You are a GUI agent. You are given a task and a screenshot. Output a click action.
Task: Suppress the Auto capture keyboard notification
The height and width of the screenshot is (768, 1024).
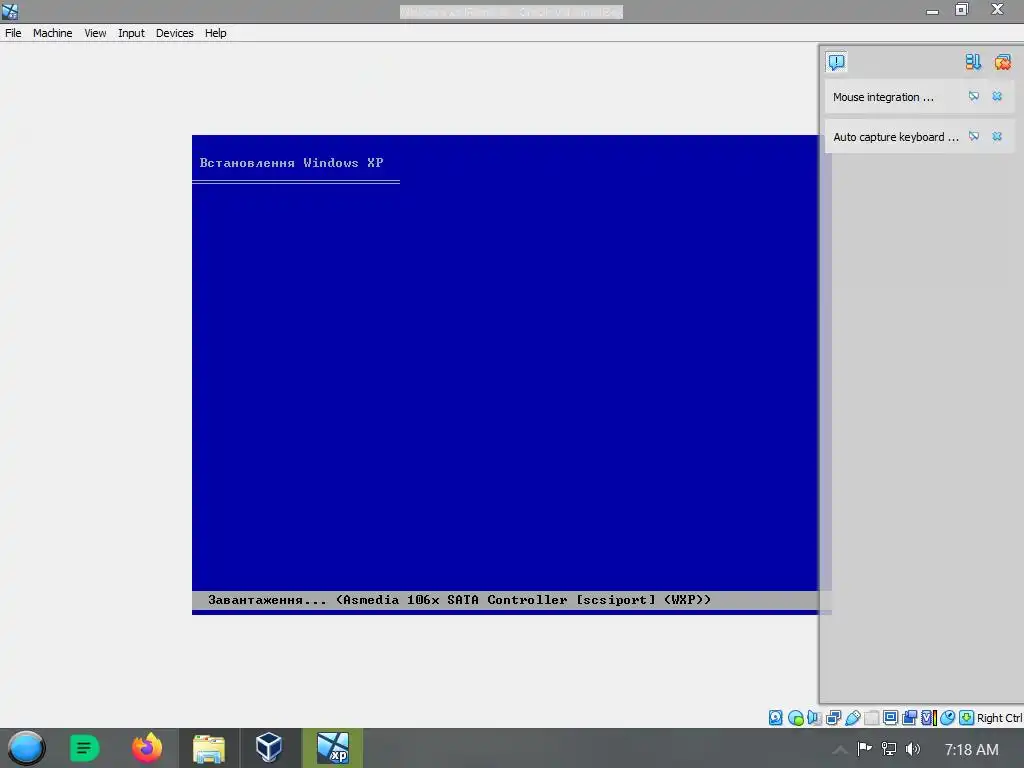tap(974, 136)
